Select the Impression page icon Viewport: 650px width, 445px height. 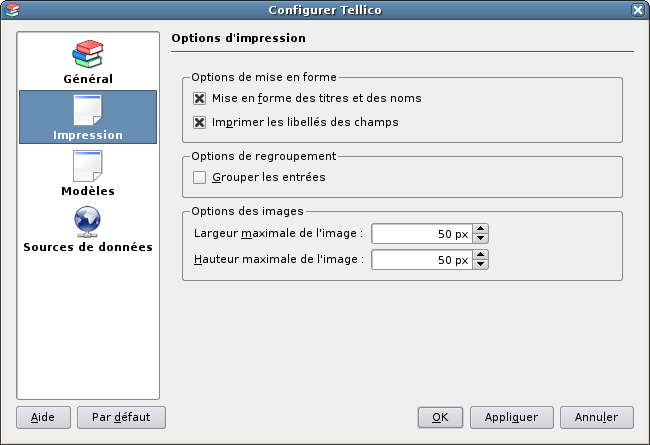87,110
